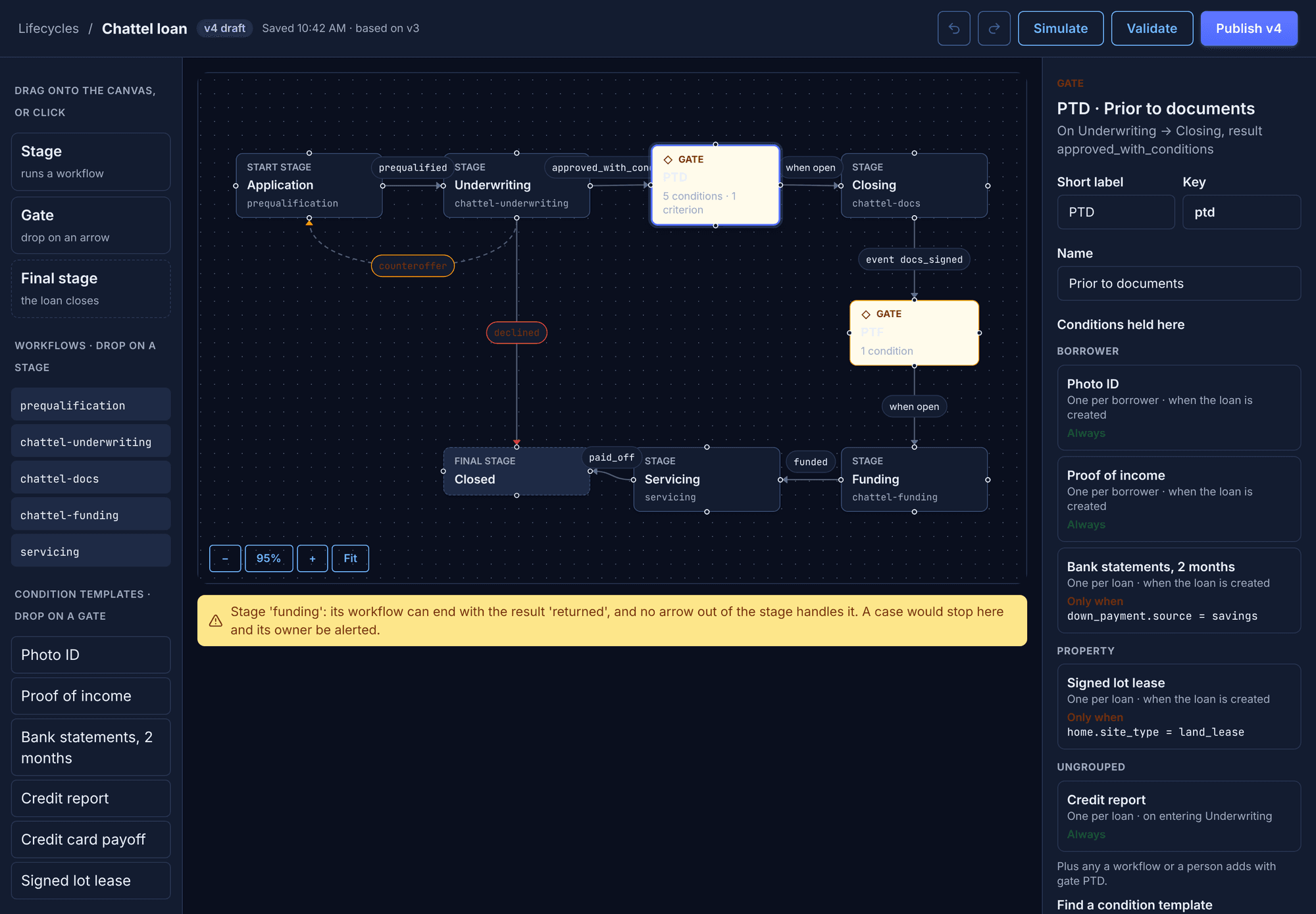Select the Closing stage node
The width and height of the screenshot is (1316, 914).
[x=914, y=185]
